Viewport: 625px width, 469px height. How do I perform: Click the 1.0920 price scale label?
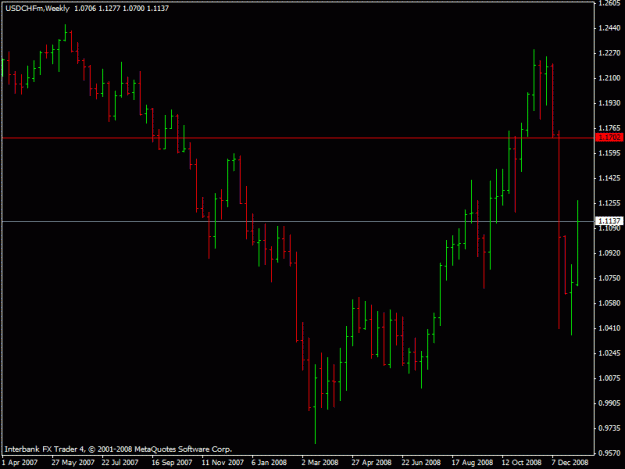pos(609,253)
